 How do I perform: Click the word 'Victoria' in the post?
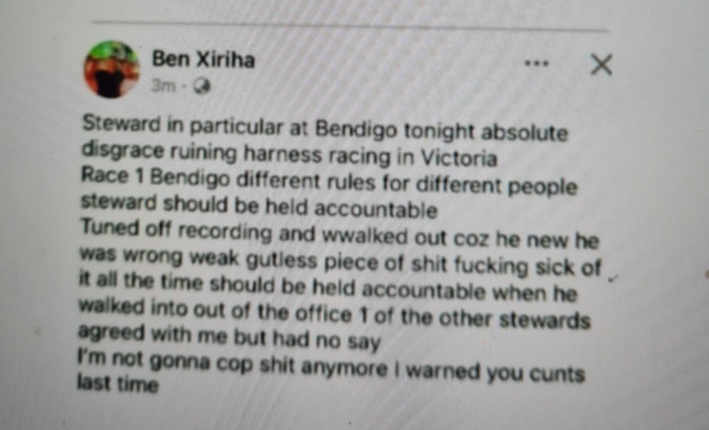459,158
